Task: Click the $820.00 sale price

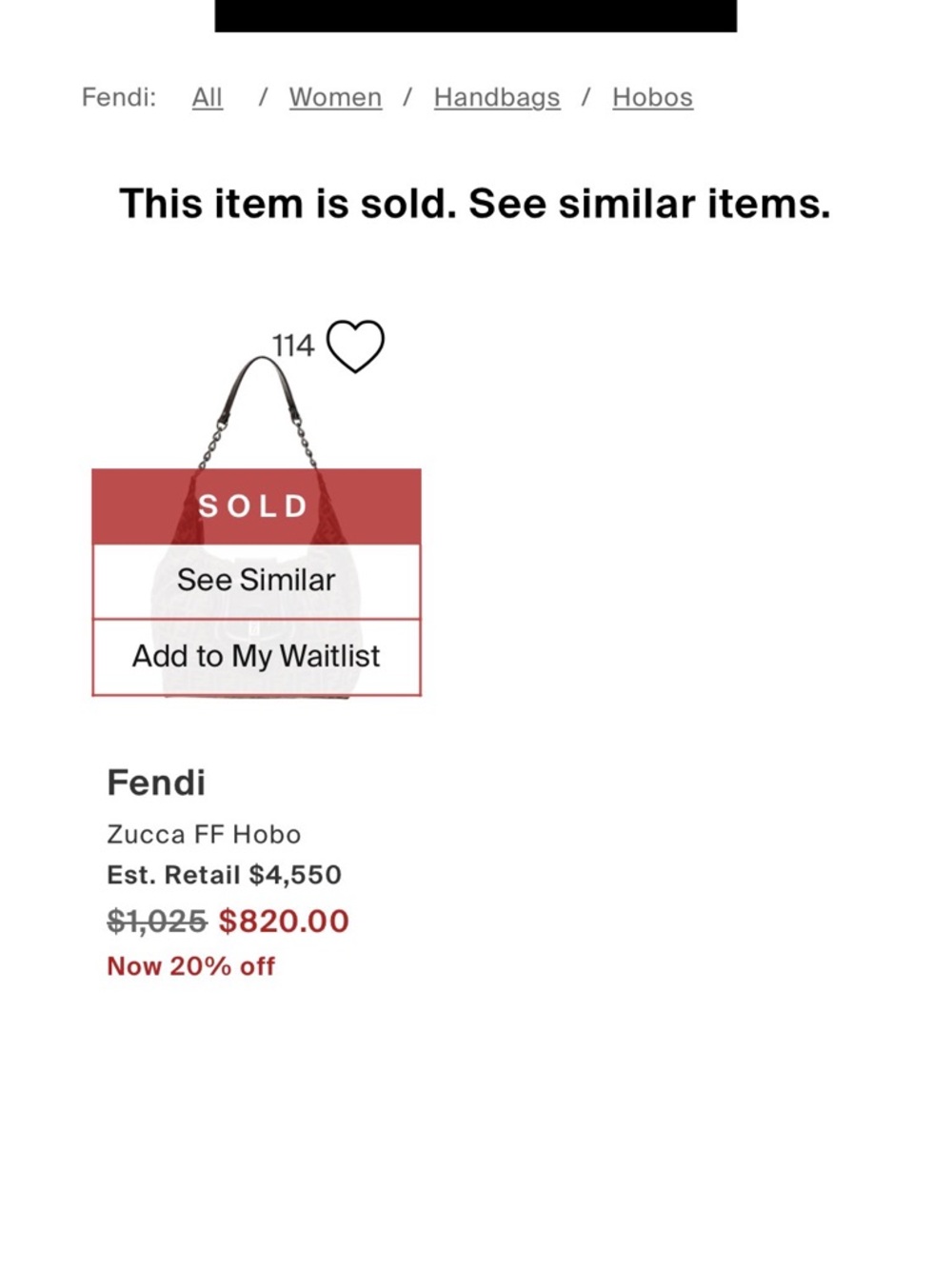Action: click(284, 921)
